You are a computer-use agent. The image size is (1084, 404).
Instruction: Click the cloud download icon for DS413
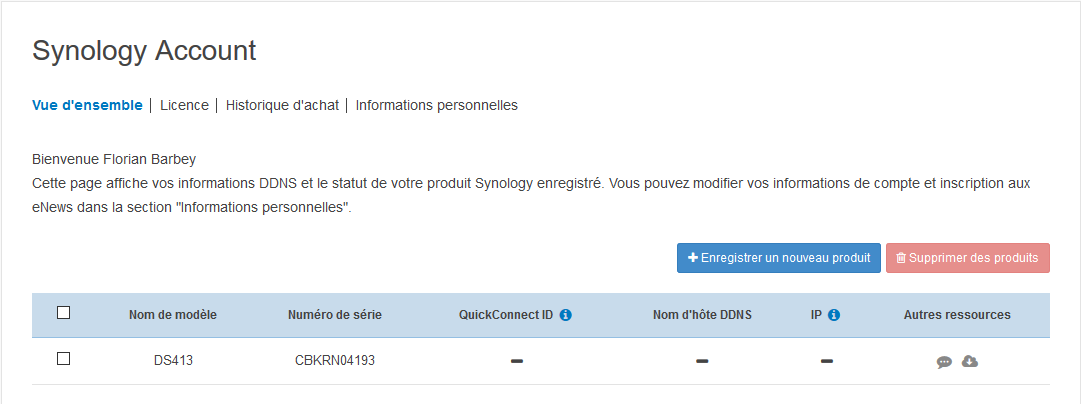tap(970, 361)
